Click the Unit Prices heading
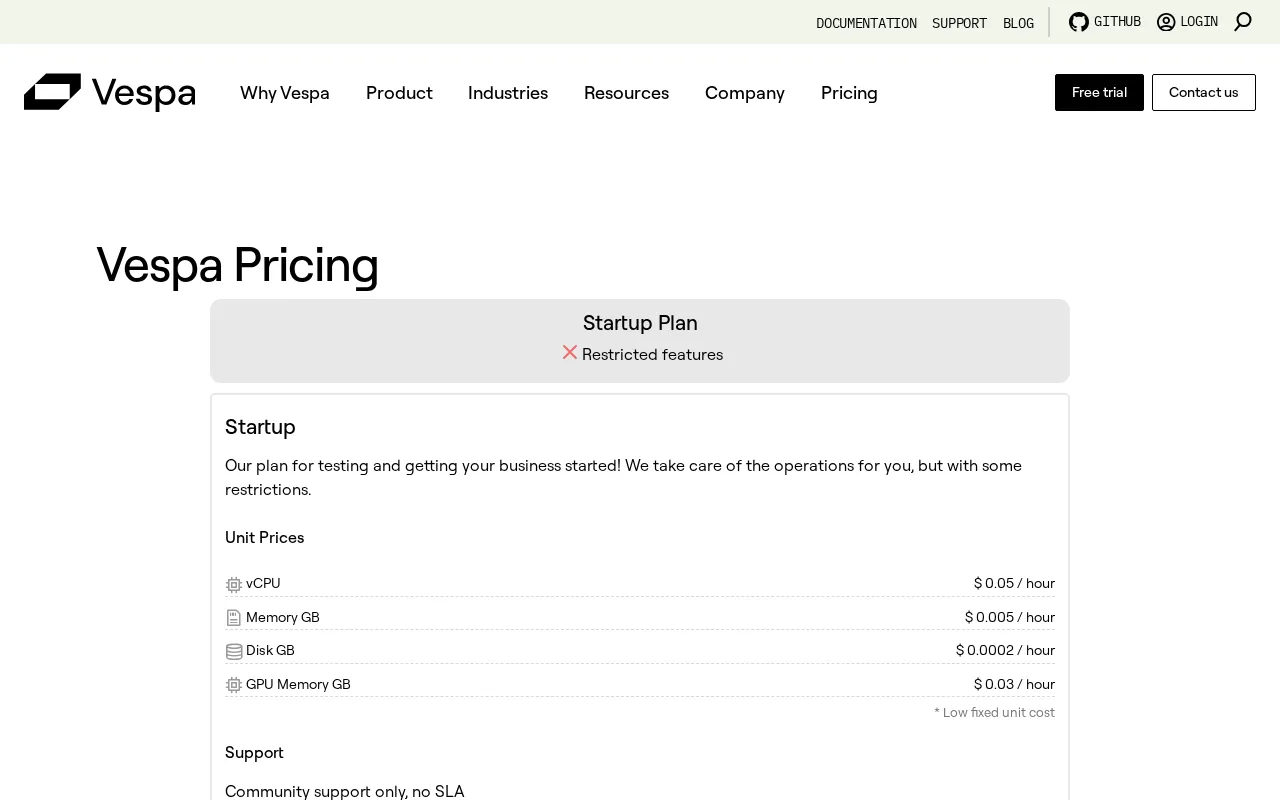The width and height of the screenshot is (1280, 800). tap(264, 538)
